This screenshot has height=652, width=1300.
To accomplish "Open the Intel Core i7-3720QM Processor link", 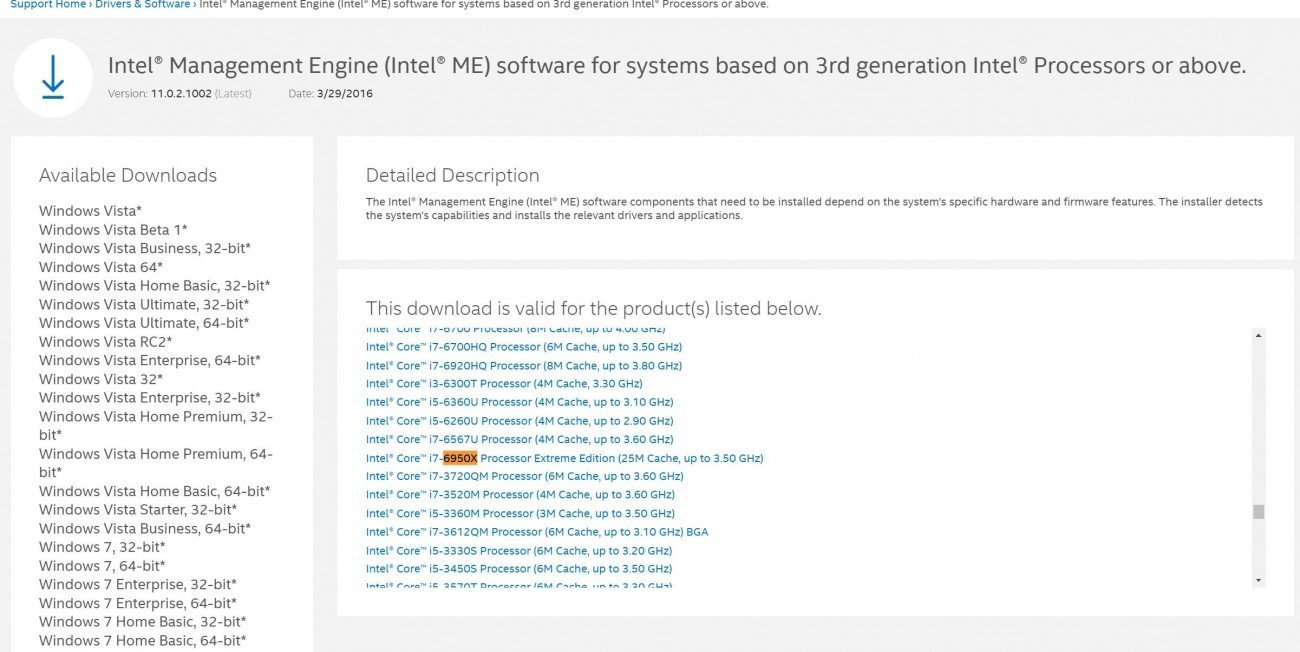I will point(524,476).
